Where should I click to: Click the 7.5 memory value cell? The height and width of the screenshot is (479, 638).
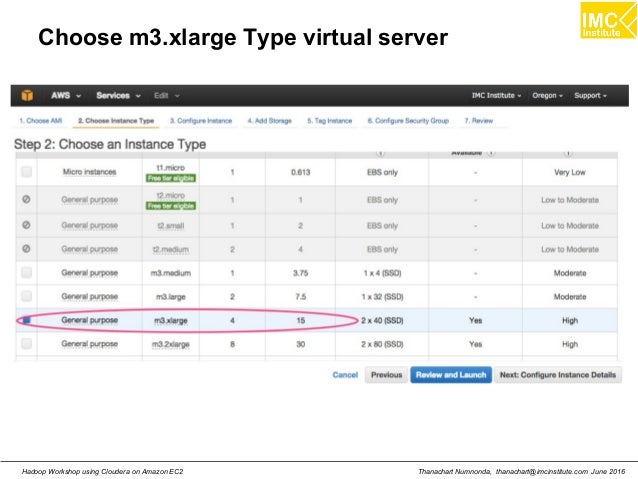[x=301, y=297]
